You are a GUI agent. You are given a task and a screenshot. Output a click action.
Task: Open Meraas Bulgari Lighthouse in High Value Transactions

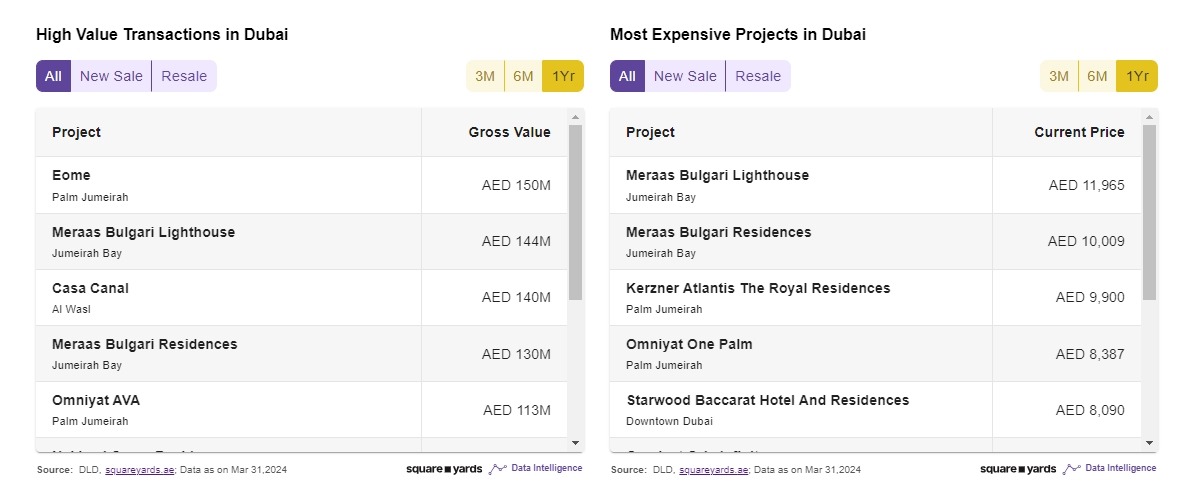click(x=302, y=241)
